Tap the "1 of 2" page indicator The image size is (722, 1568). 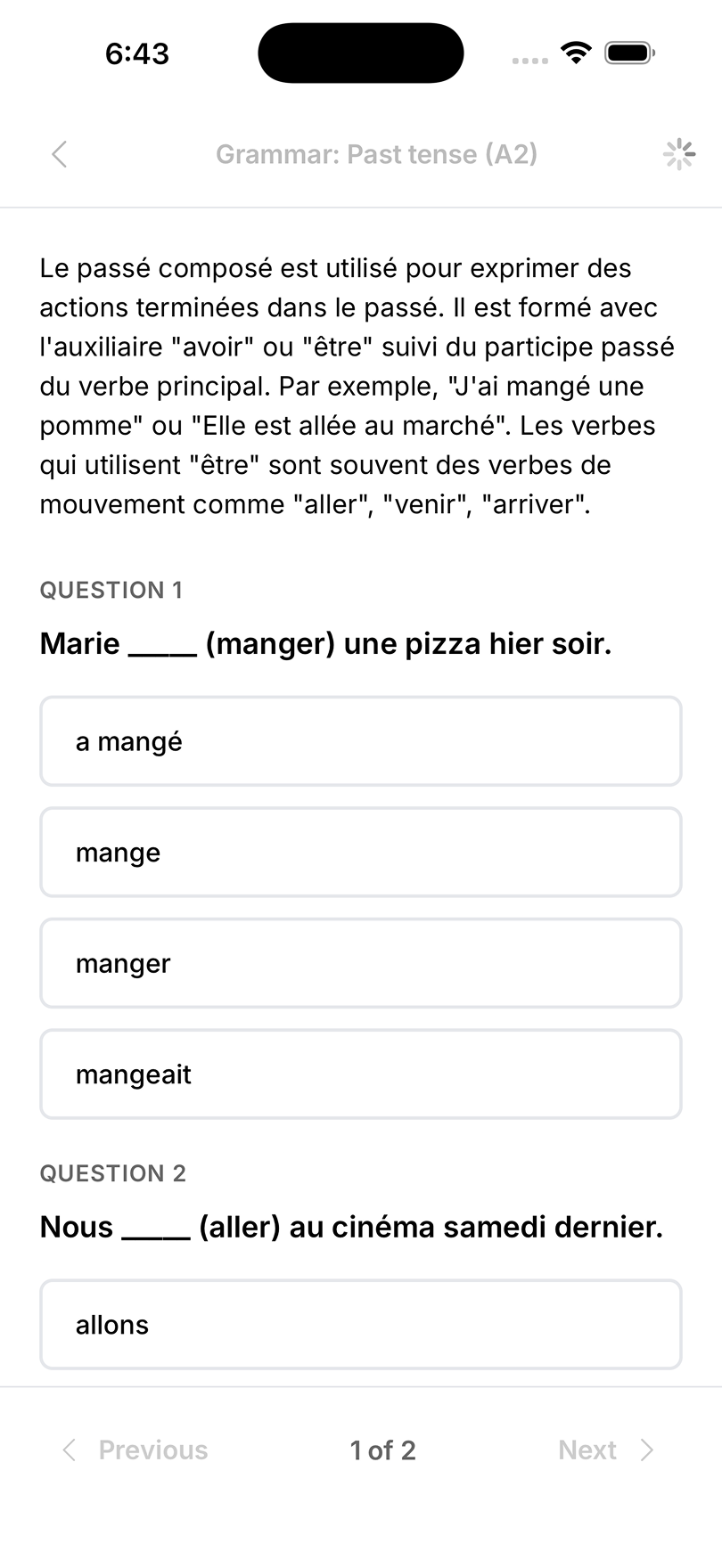click(x=382, y=1450)
